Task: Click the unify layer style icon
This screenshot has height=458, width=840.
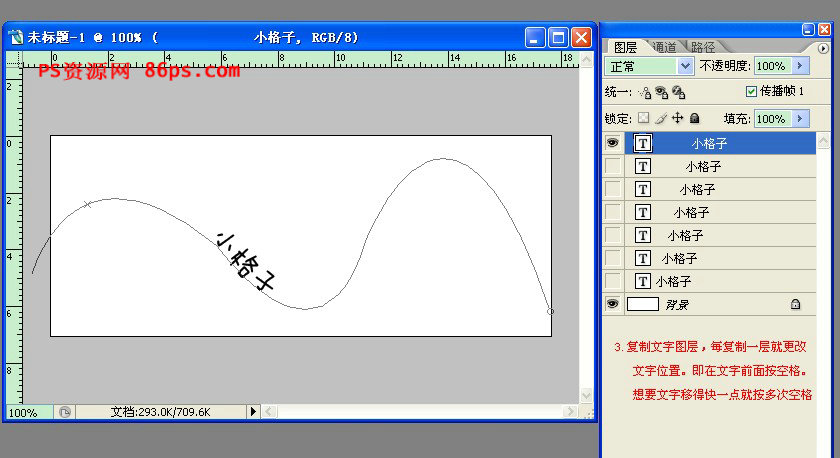Action: coord(679,92)
